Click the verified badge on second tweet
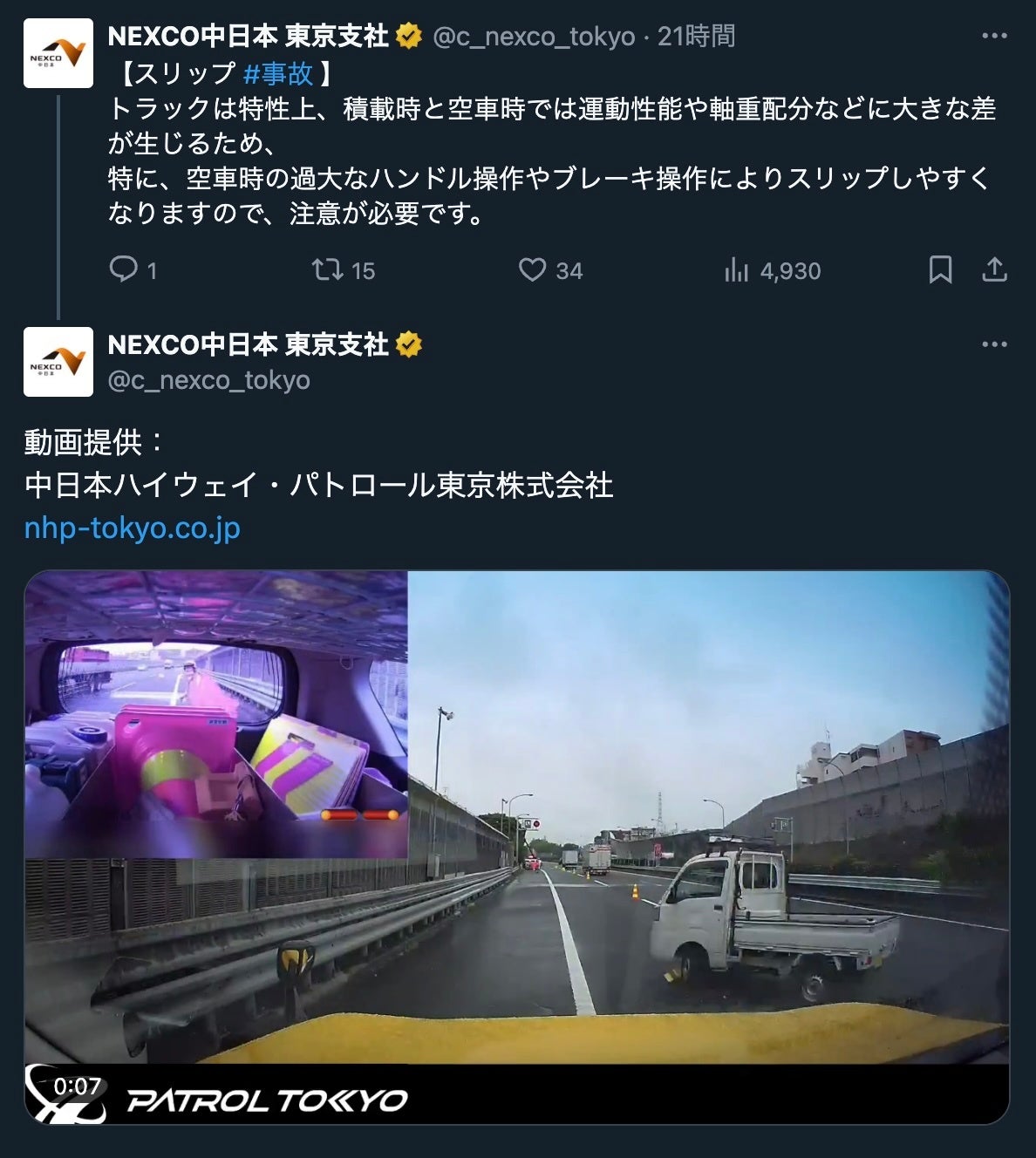The height and width of the screenshot is (1158, 1036). [408, 344]
